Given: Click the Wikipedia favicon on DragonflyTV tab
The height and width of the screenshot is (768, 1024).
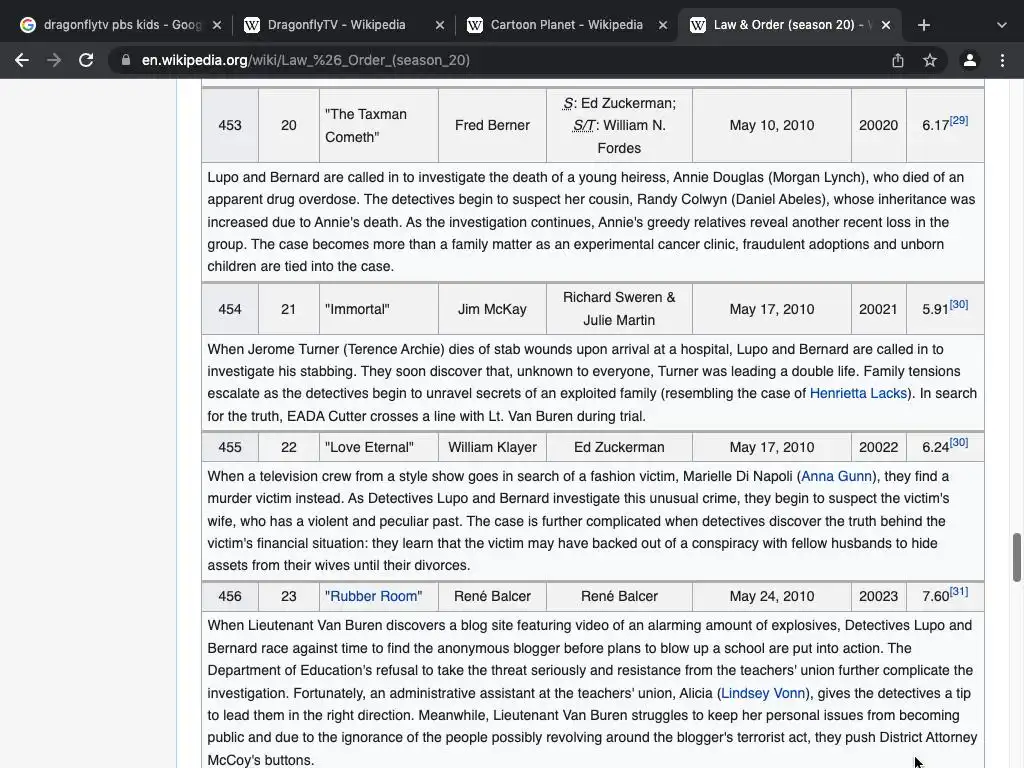Looking at the screenshot, I should coord(251,25).
